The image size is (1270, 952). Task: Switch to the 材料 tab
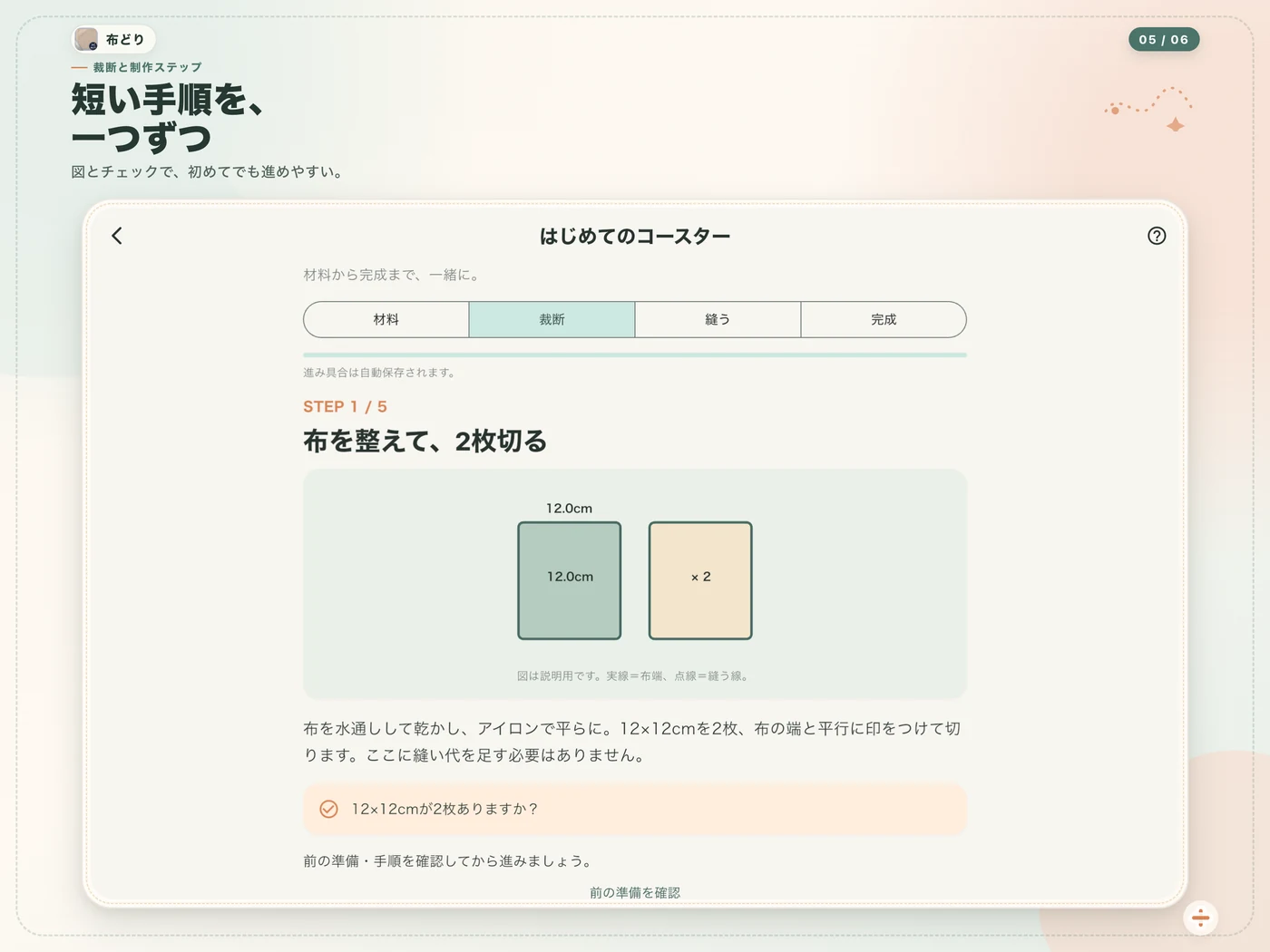pos(386,319)
